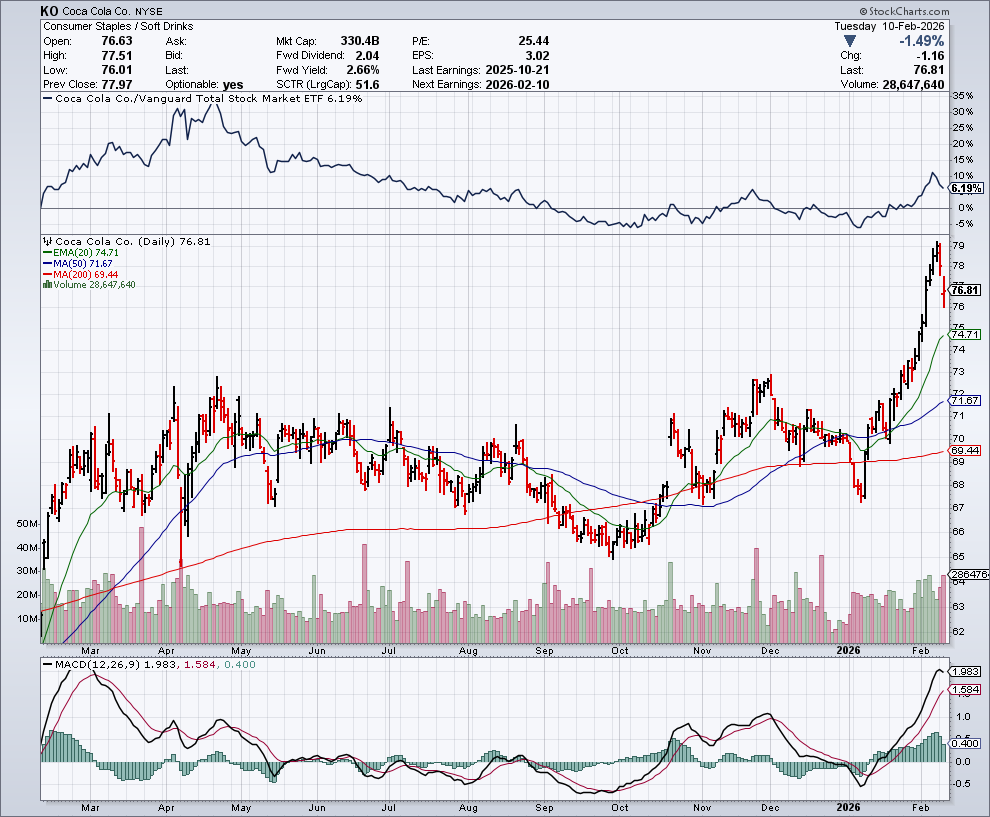Click the KO ticker symbol heading

[x=49, y=11]
